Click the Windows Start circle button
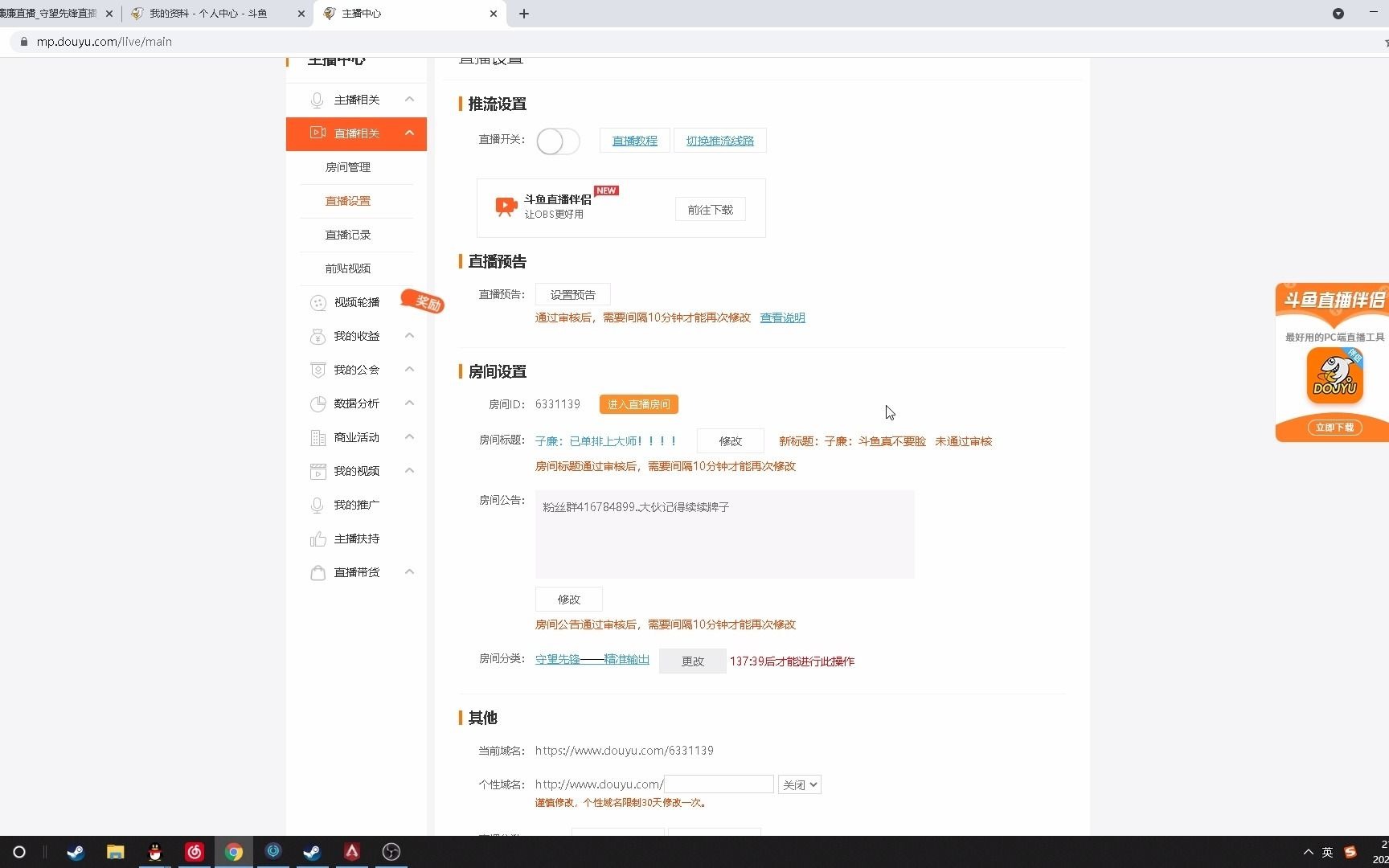The height and width of the screenshot is (868, 1389). pyautogui.click(x=19, y=852)
